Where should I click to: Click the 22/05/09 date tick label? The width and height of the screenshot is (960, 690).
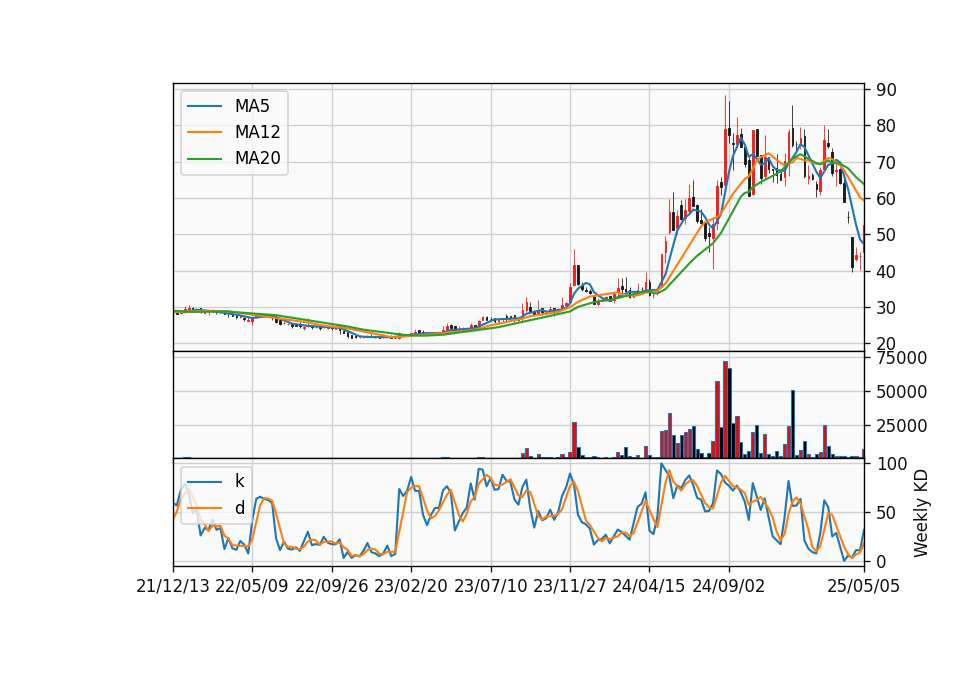(x=252, y=587)
